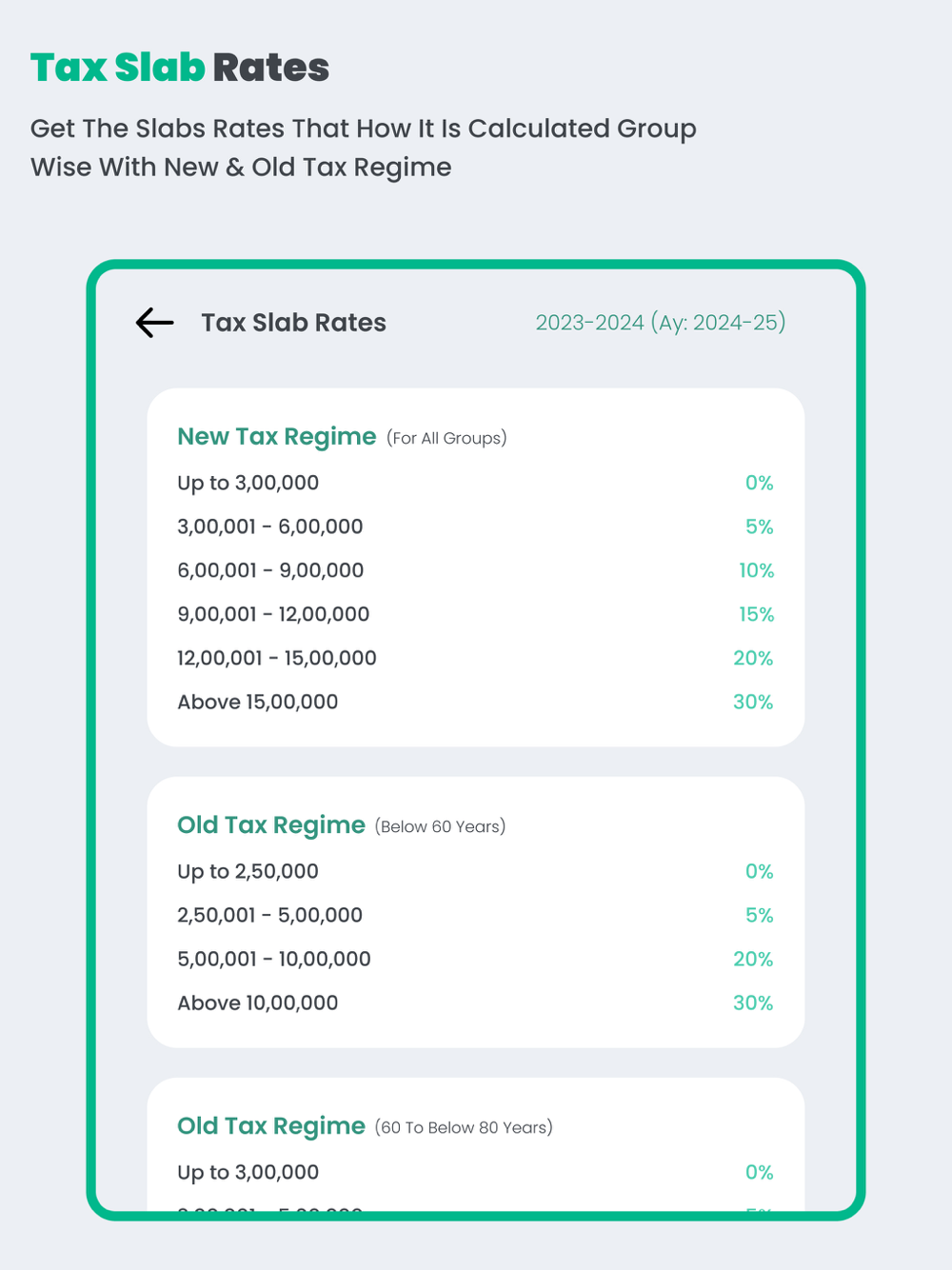Image resolution: width=952 pixels, height=1270 pixels.
Task: Open the Old Tax Regime (60 To Below 80 Years) heading
Action: coord(271,1126)
